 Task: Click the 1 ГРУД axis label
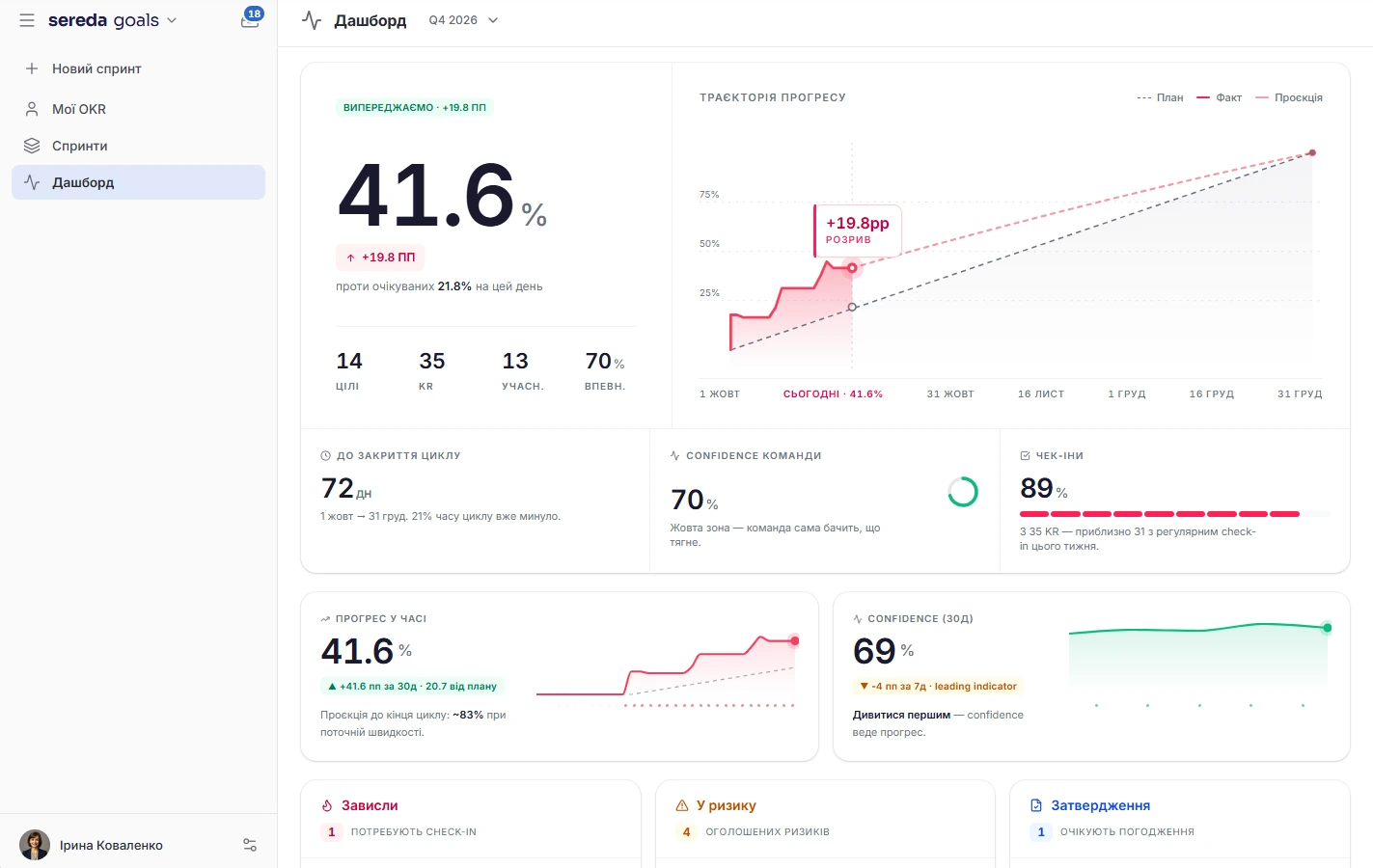(1127, 393)
